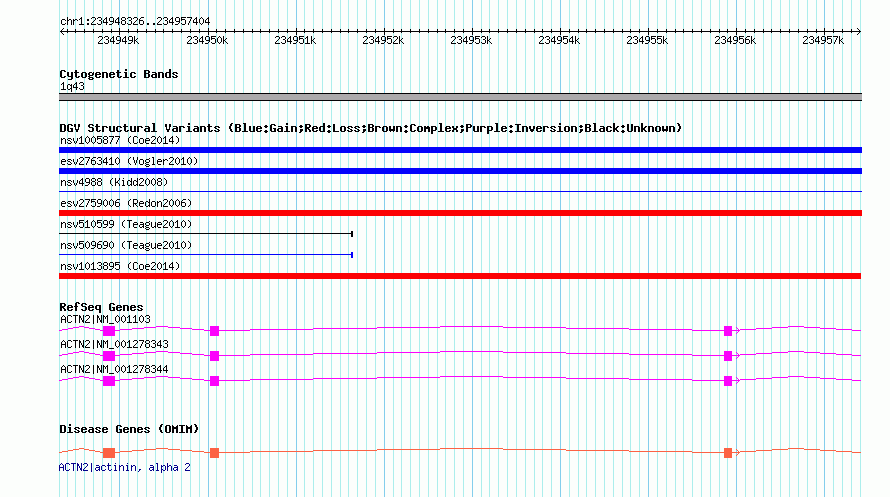Image resolution: width=890 pixels, height=497 pixels.
Task: Click first orange OMIM ACTN2 exon
Action: tap(109, 453)
